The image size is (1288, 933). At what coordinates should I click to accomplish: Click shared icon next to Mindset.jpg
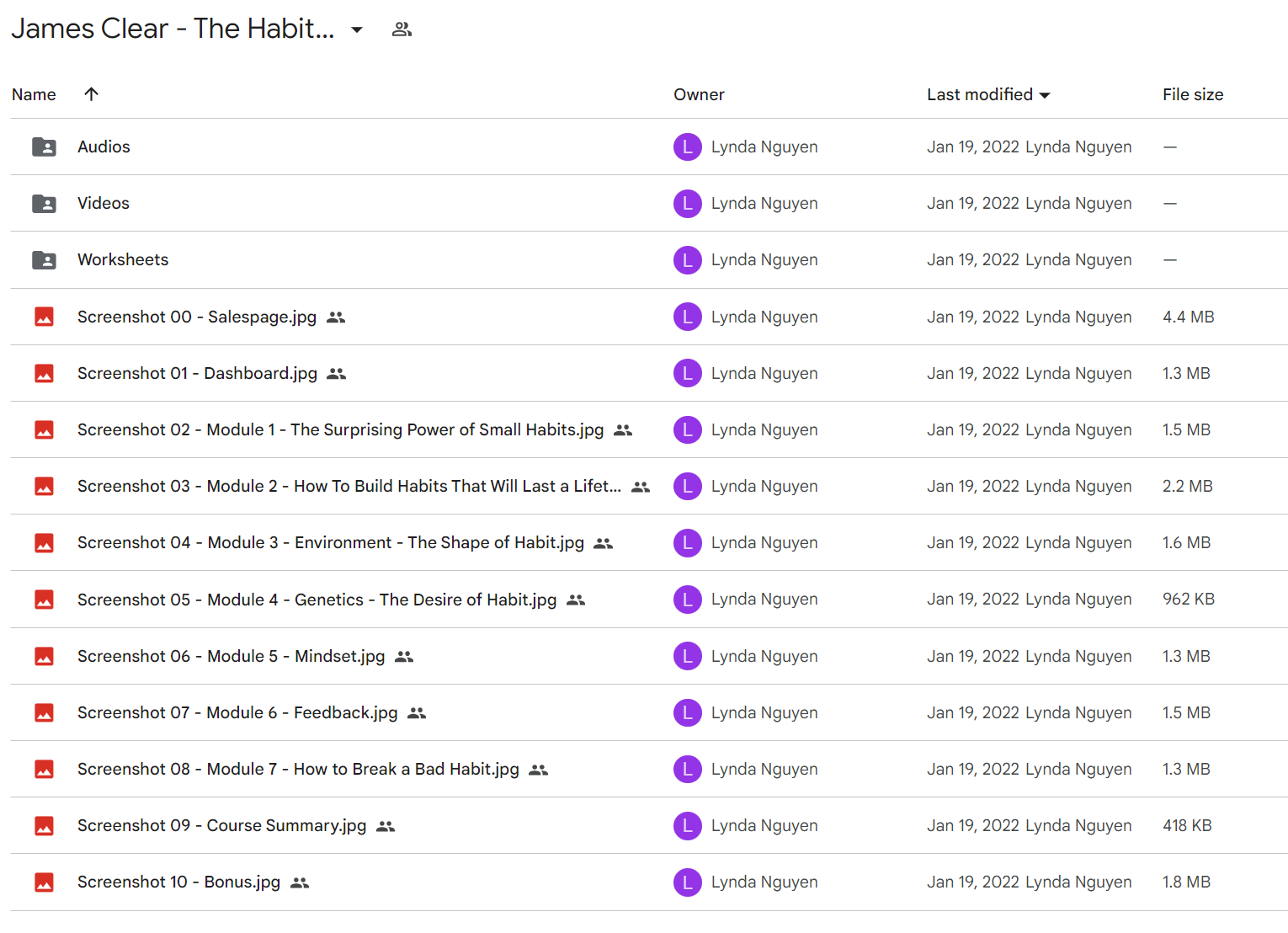pos(404,657)
